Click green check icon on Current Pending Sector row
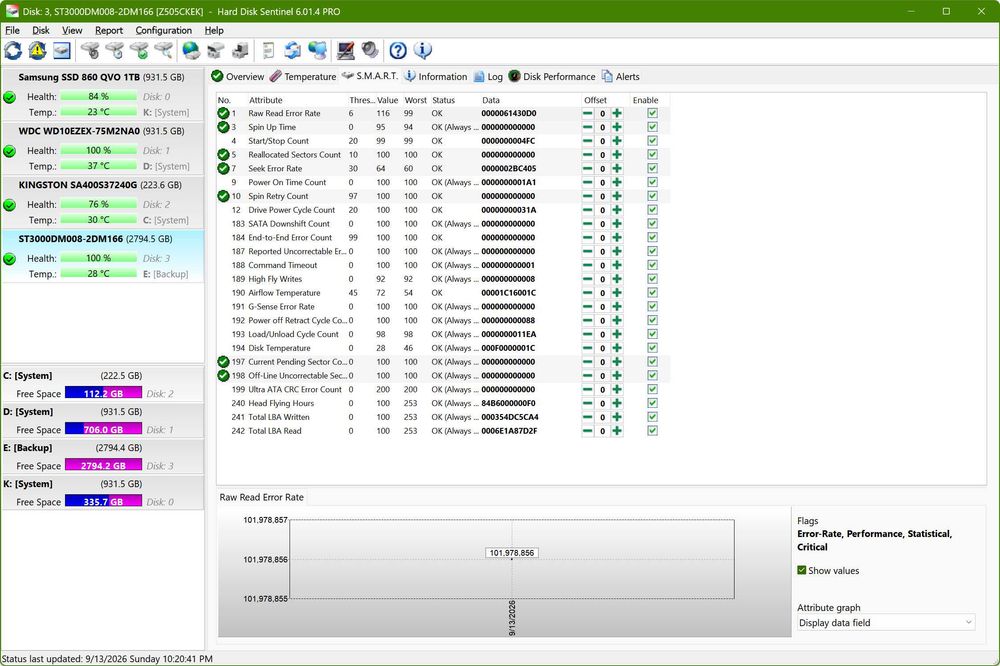Screen dimensions: 1000x666 223,362
